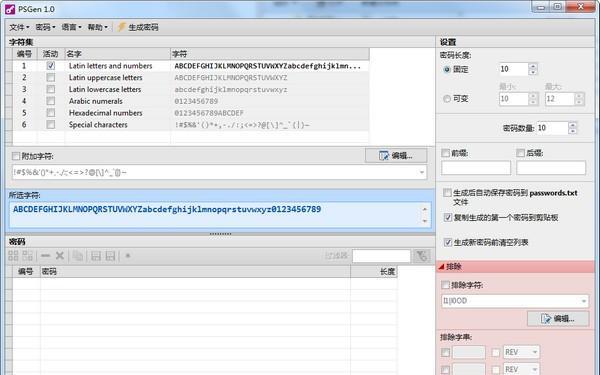Click the password count field showing 10
The width and height of the screenshot is (600, 375).
point(552,128)
